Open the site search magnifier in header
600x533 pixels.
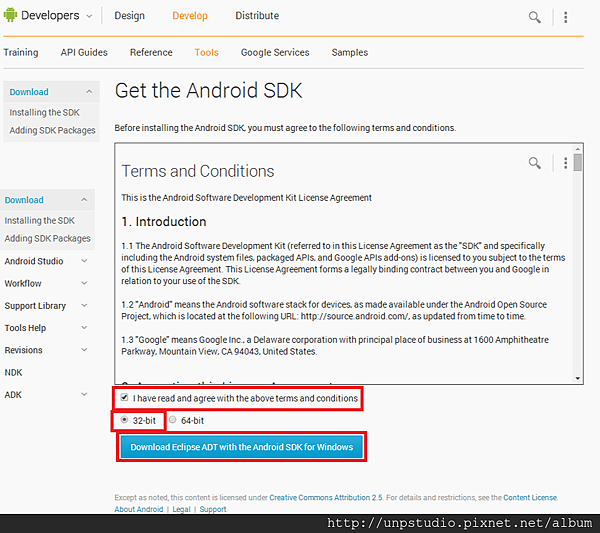[x=535, y=17]
